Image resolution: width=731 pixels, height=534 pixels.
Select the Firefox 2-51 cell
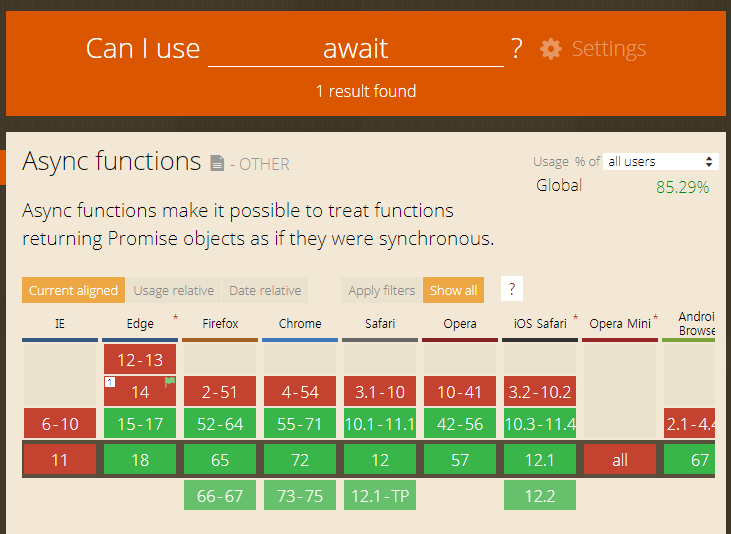pos(220,391)
